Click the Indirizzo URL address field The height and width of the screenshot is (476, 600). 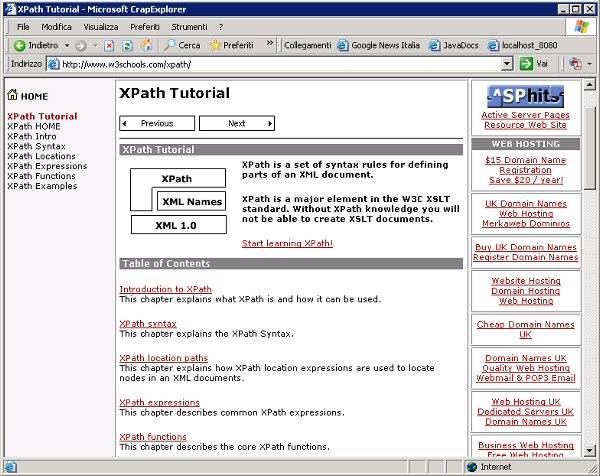click(279, 64)
